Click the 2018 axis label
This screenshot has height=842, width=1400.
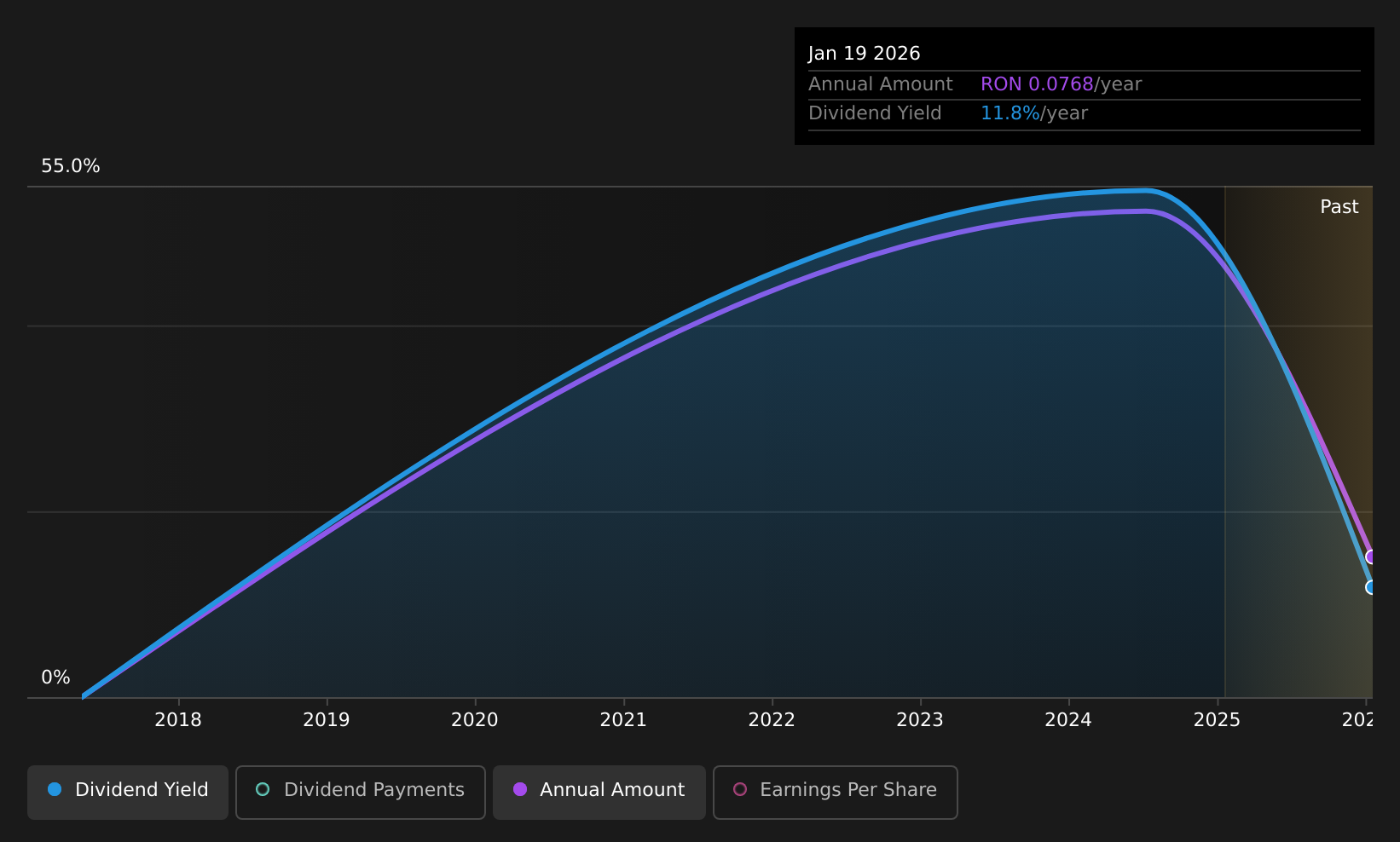(x=178, y=720)
